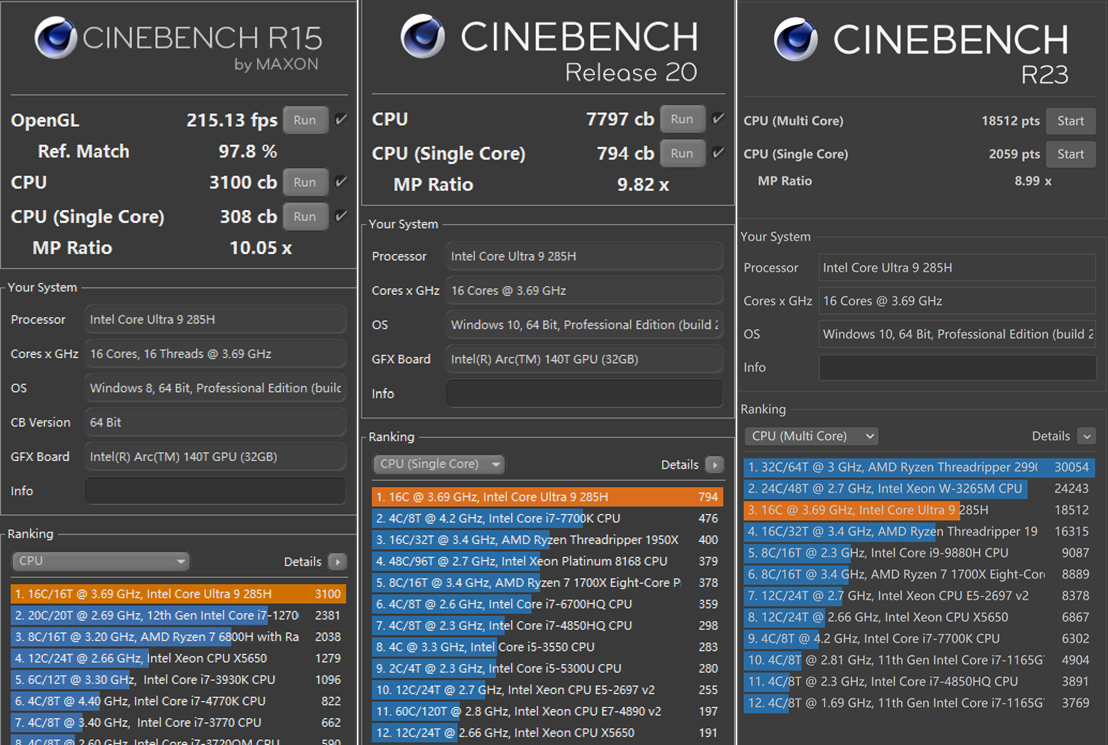The image size is (1108, 745).
Task: Select the 'Intel Core i5-5300U CPU' ranking row
Action: [x=547, y=669]
